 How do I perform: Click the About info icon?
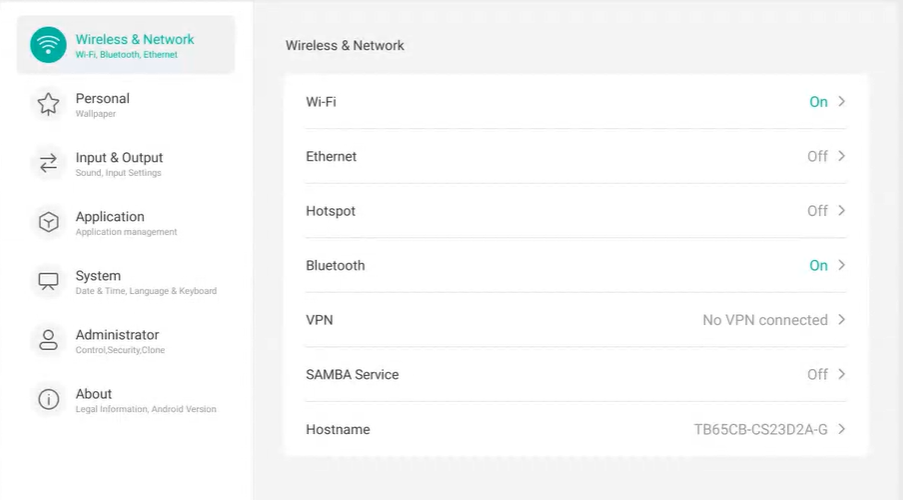[48, 399]
